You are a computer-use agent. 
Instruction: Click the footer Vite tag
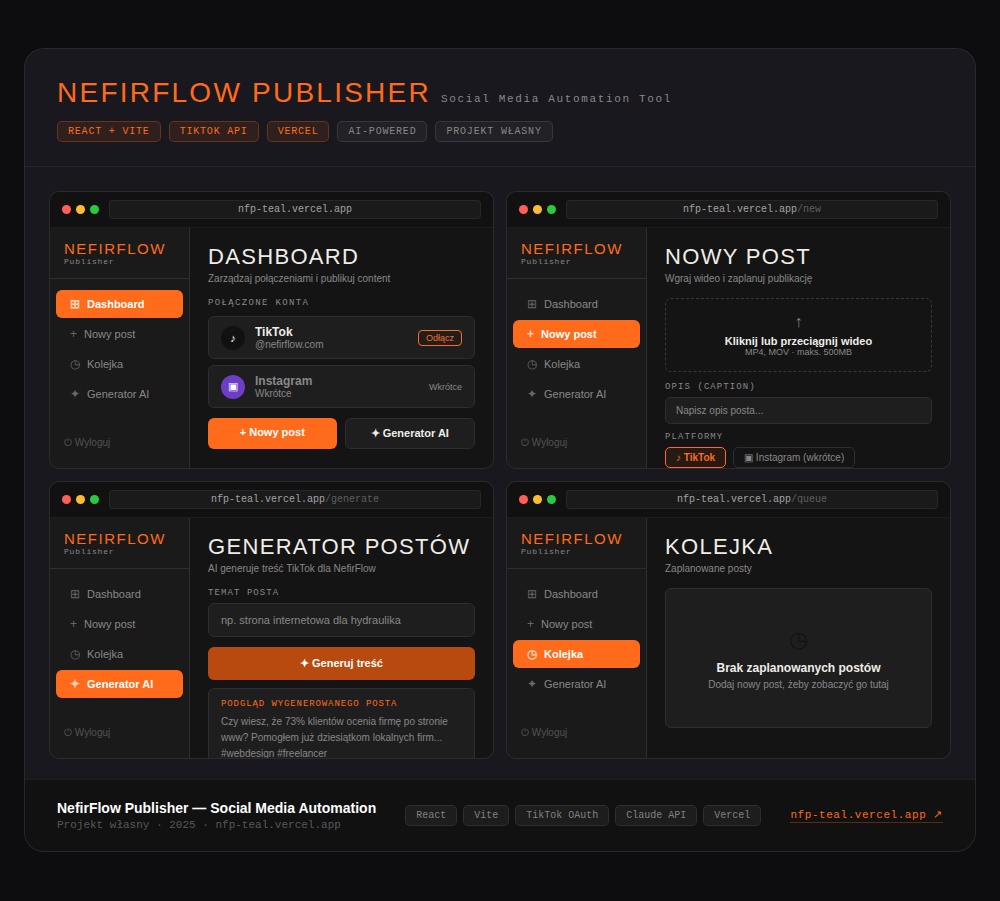[x=485, y=815]
